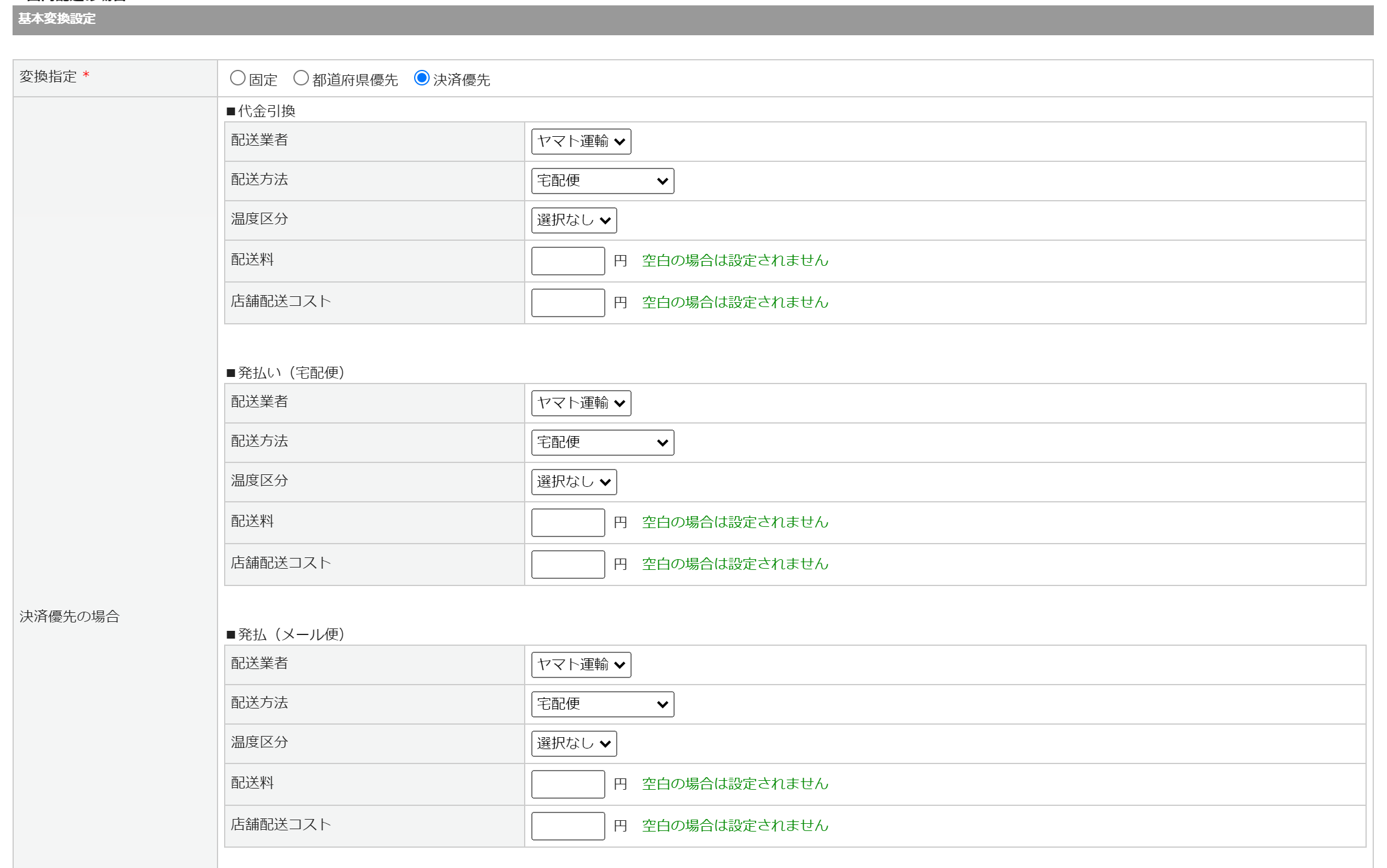
Task: Select the 都道府県優先 radio option
Action: (301, 78)
